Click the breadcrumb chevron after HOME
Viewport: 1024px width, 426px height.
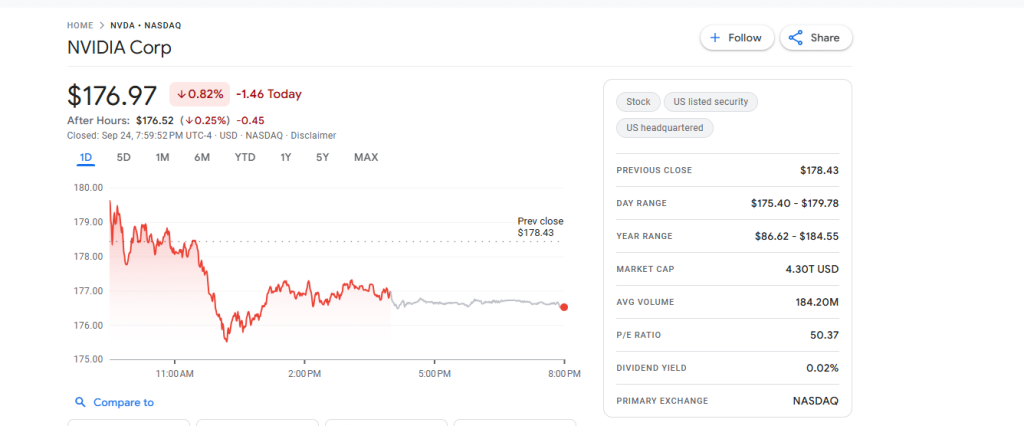102,25
